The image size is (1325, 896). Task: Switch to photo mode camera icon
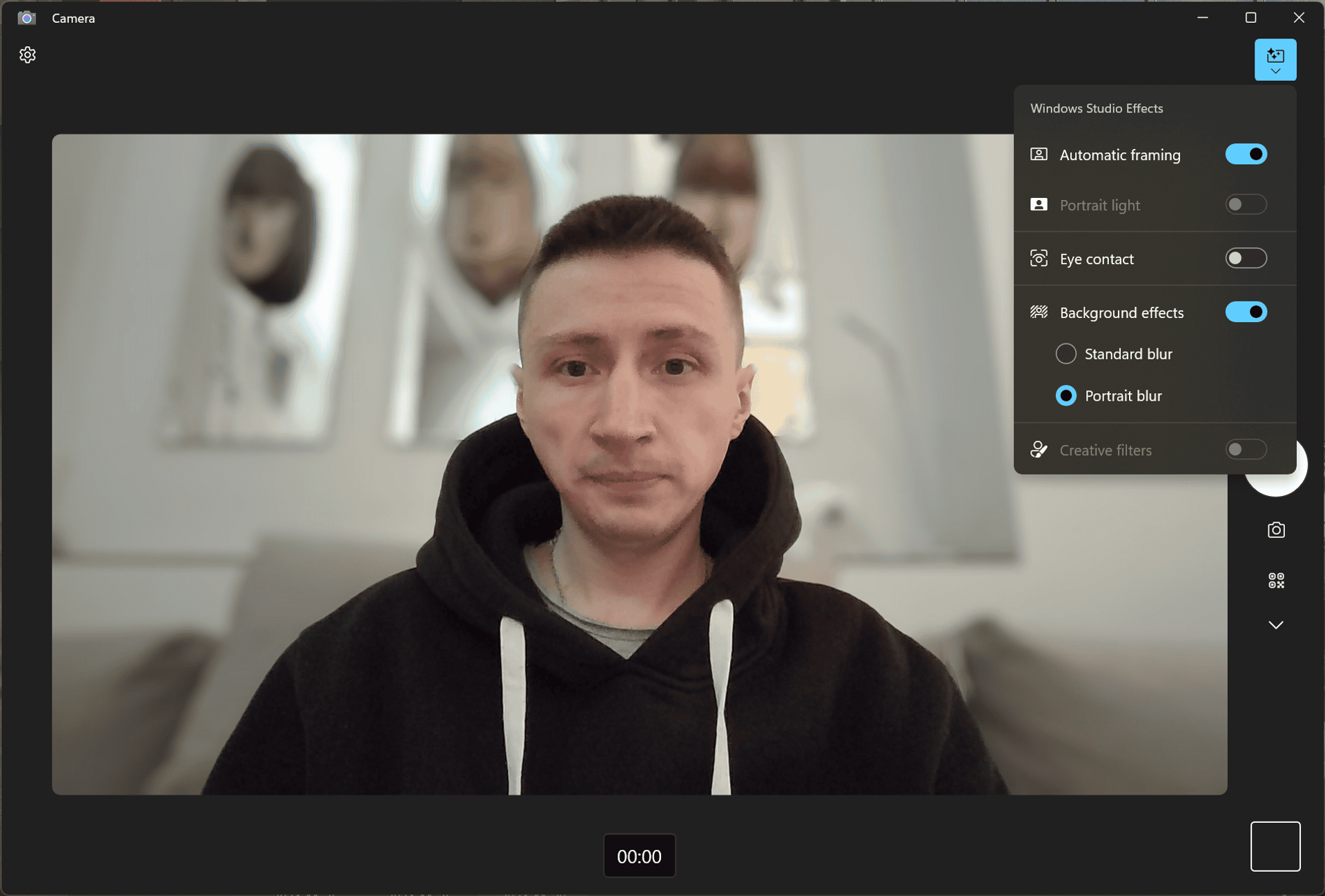(x=1275, y=530)
